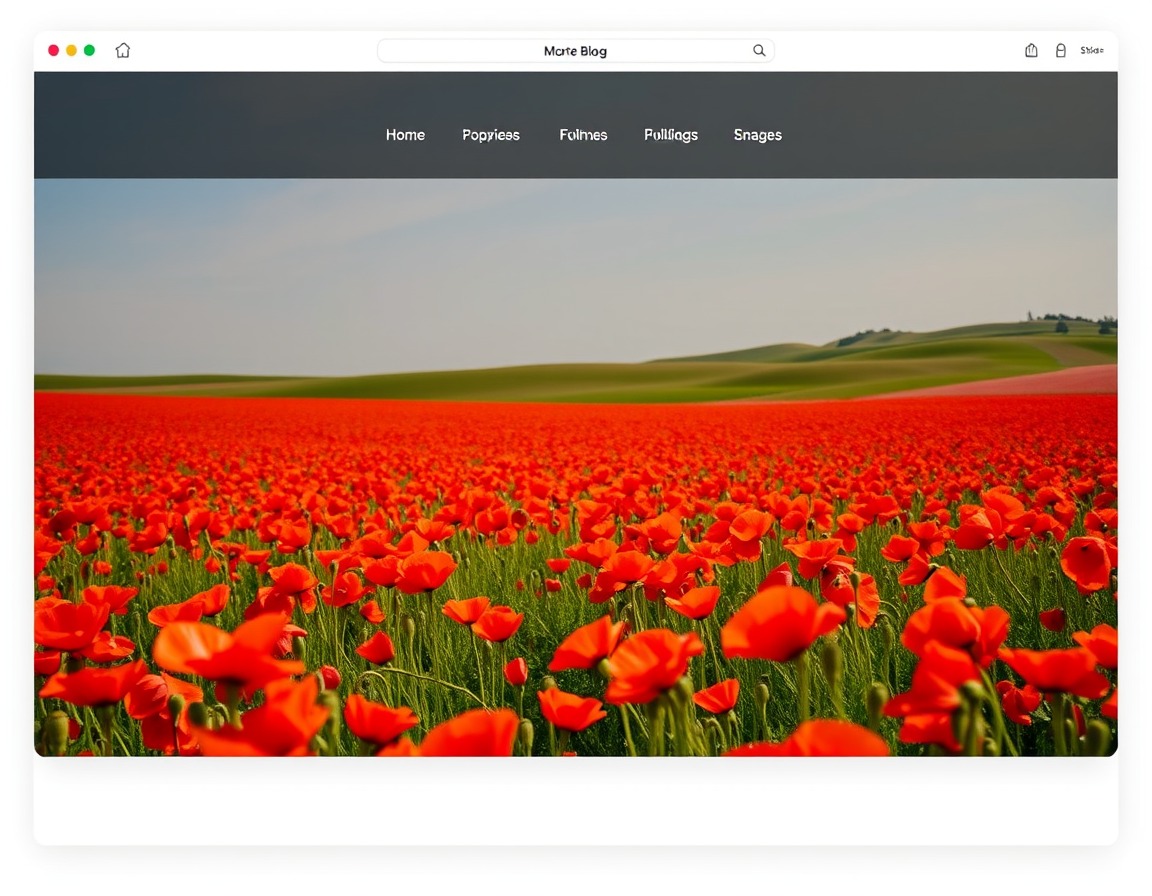This screenshot has height=896, width=1152.
Task: Minimize the window using yellow button
Action: pos(71,50)
